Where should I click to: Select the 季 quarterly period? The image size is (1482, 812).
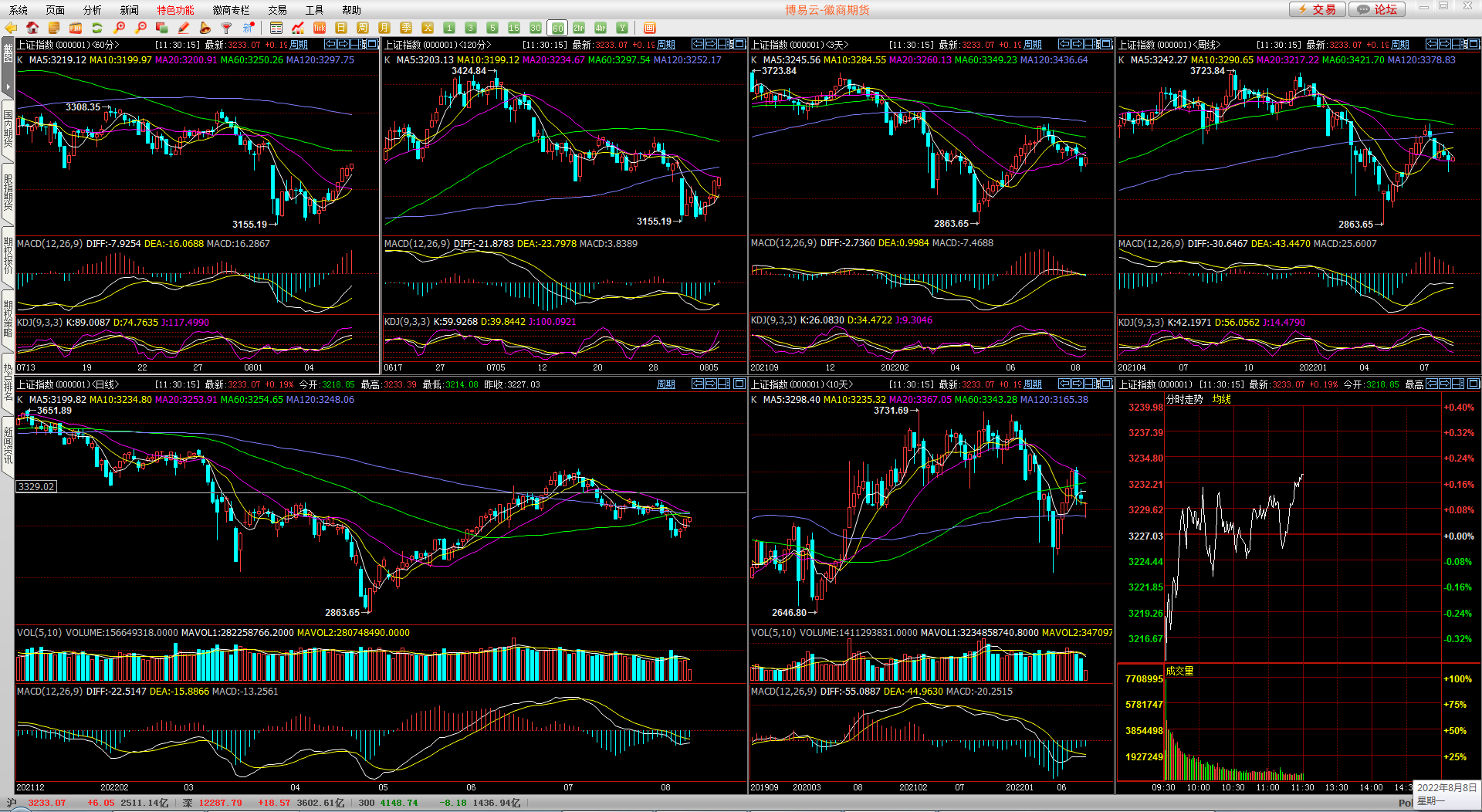[406, 28]
